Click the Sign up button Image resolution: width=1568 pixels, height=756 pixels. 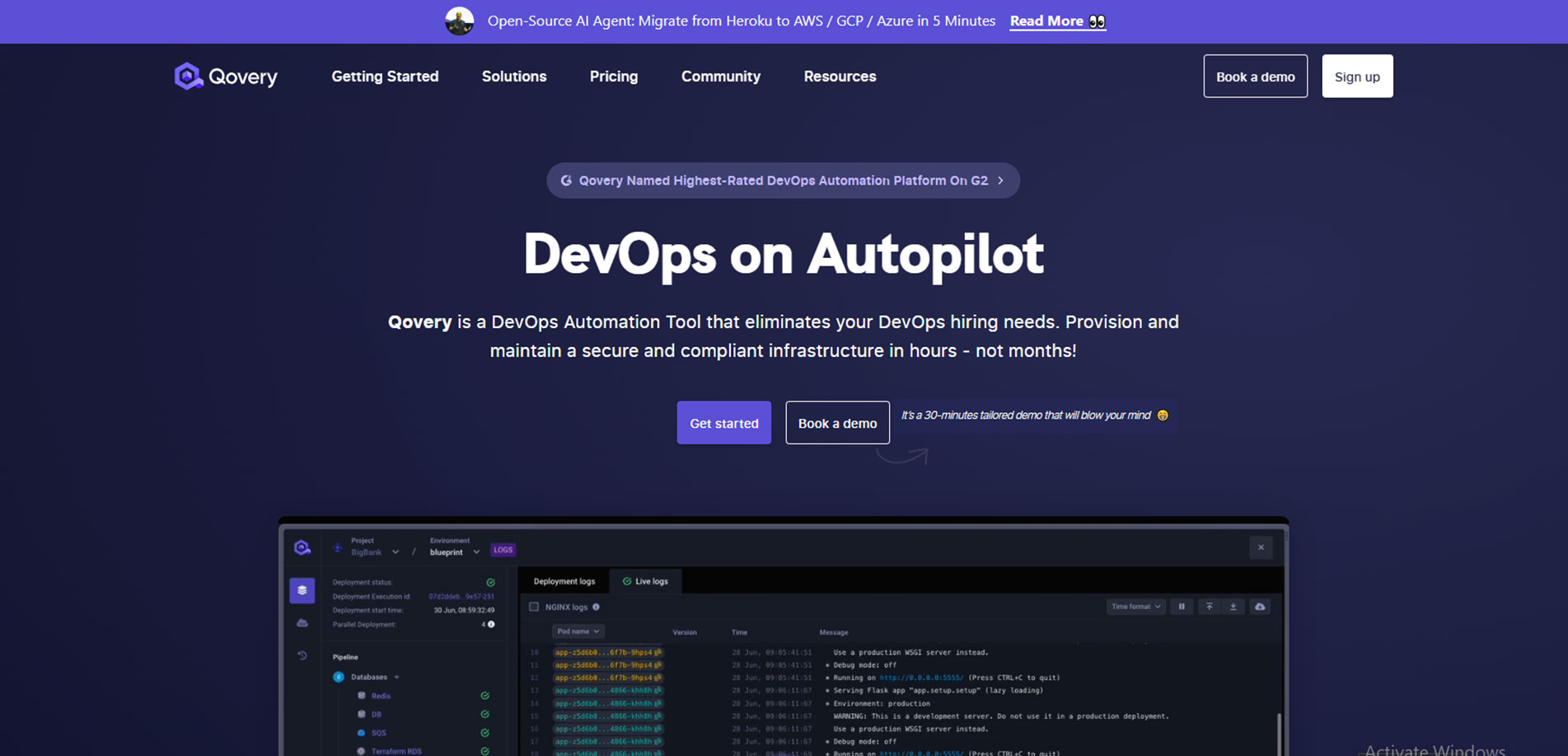coord(1357,76)
